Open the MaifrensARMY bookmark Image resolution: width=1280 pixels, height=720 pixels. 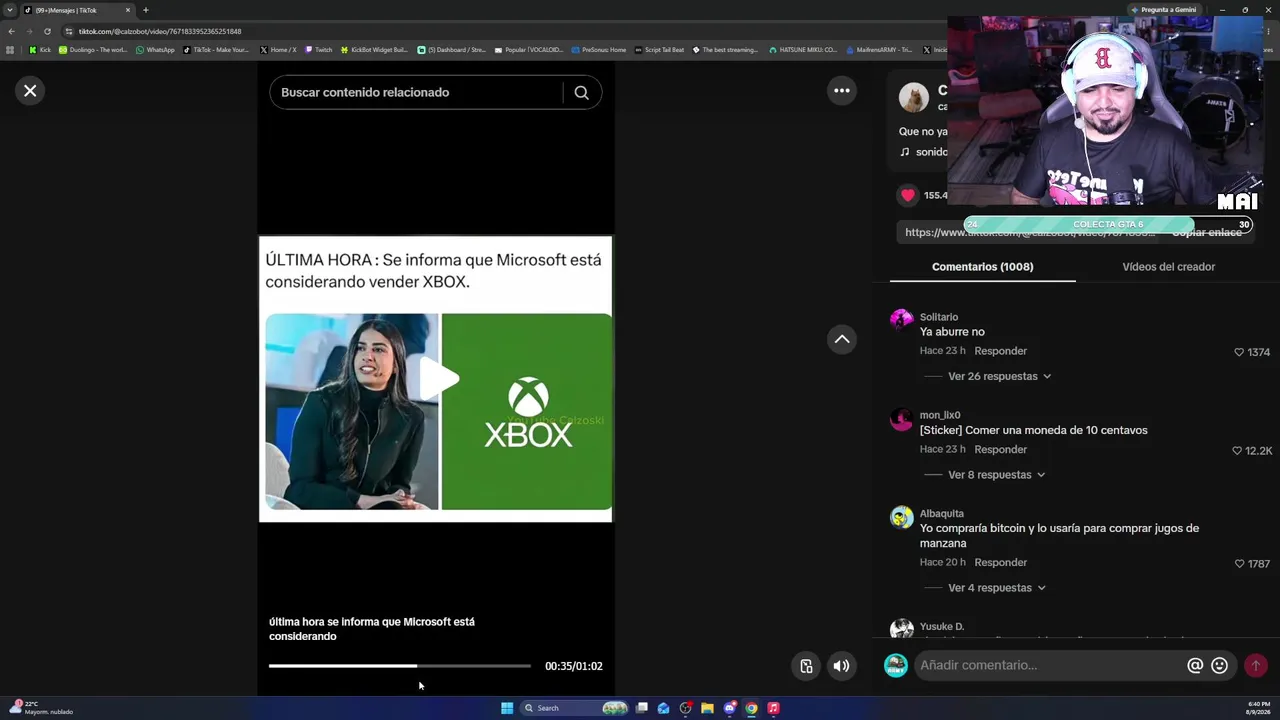[879, 50]
